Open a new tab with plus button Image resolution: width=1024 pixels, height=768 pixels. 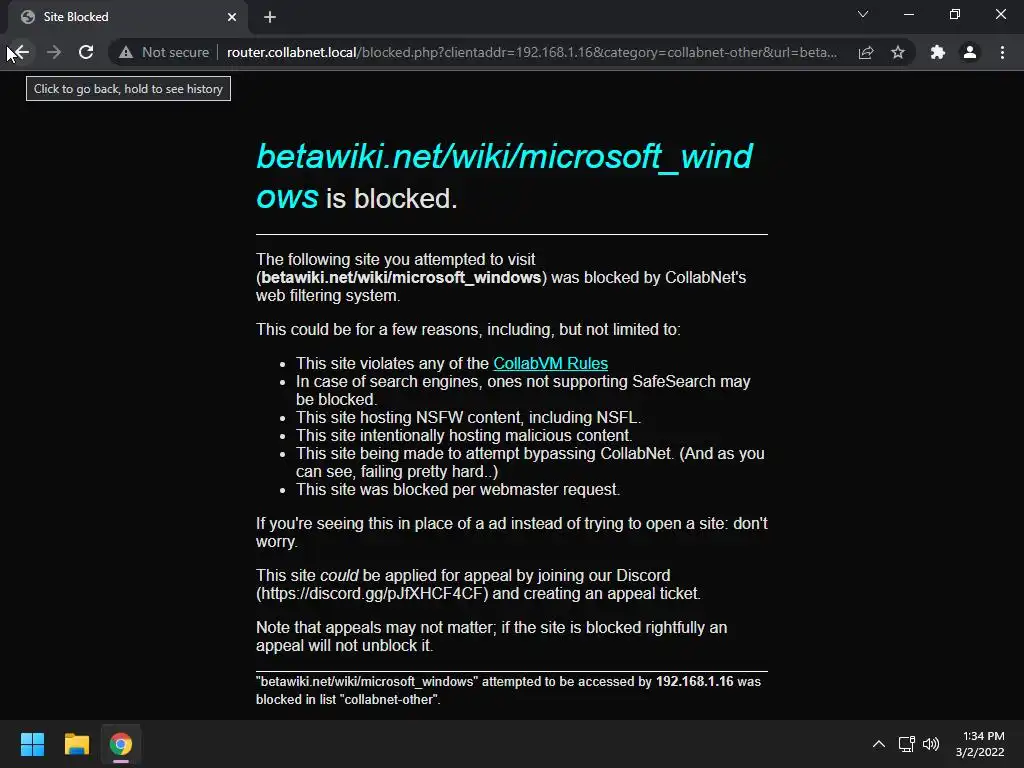(270, 17)
